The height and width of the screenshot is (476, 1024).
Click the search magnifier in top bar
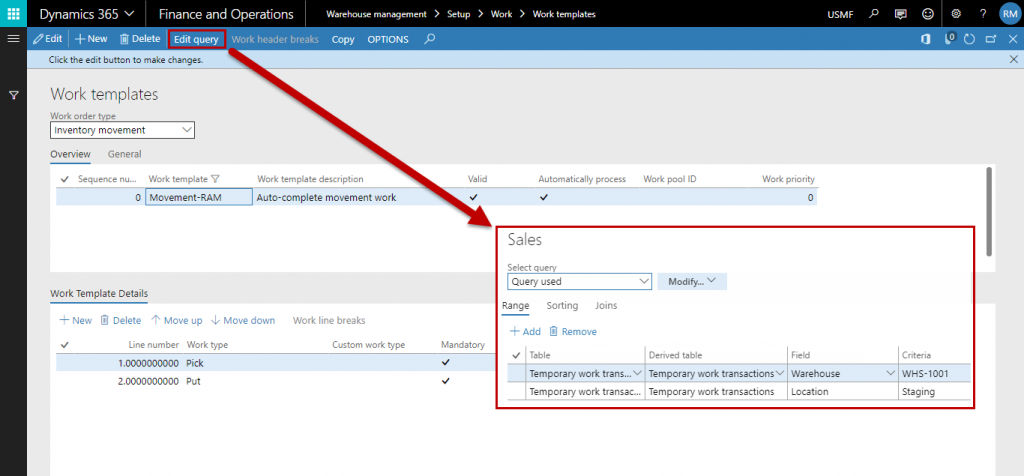tap(874, 14)
